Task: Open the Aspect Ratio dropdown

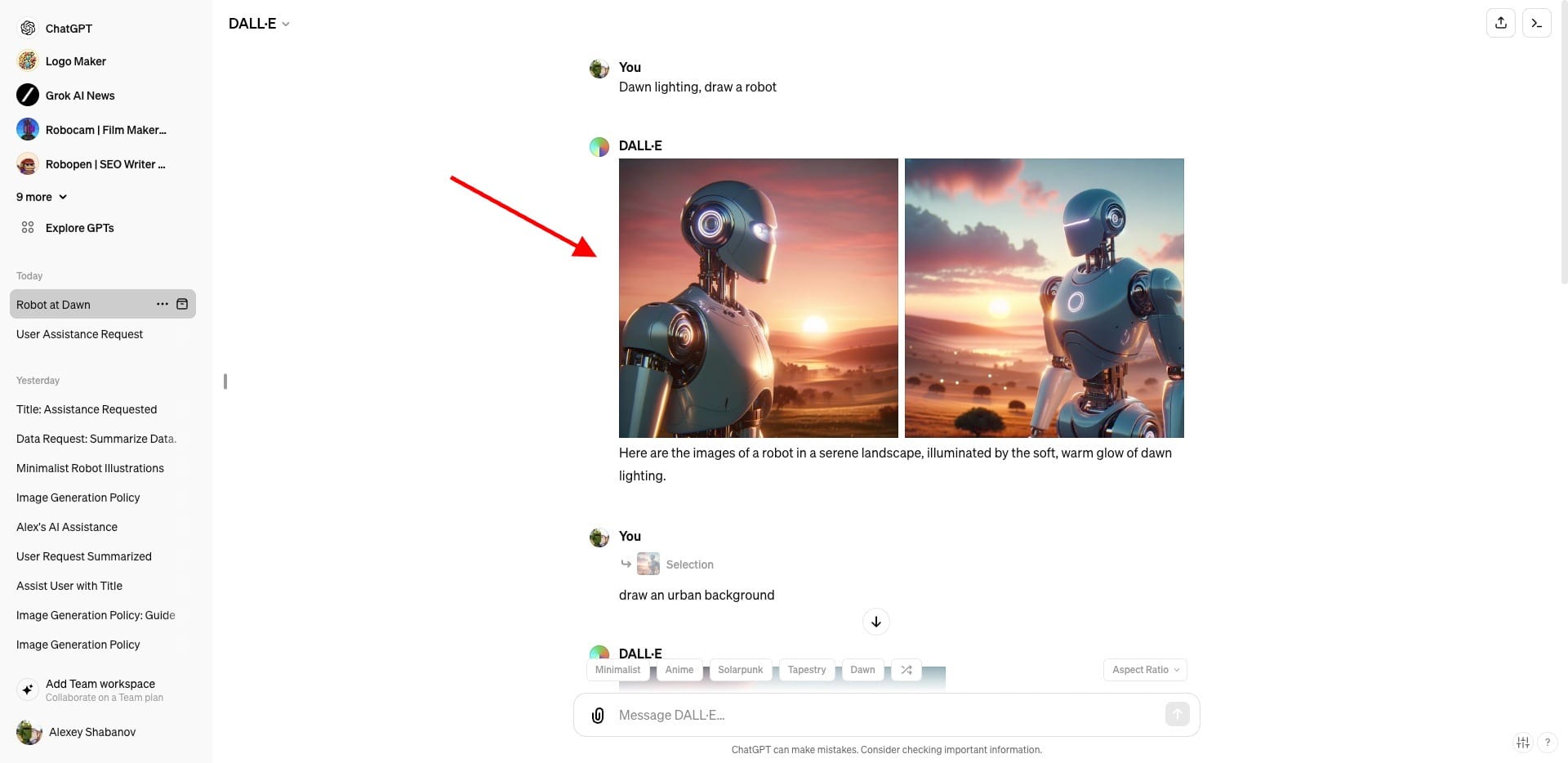Action: 1144,669
